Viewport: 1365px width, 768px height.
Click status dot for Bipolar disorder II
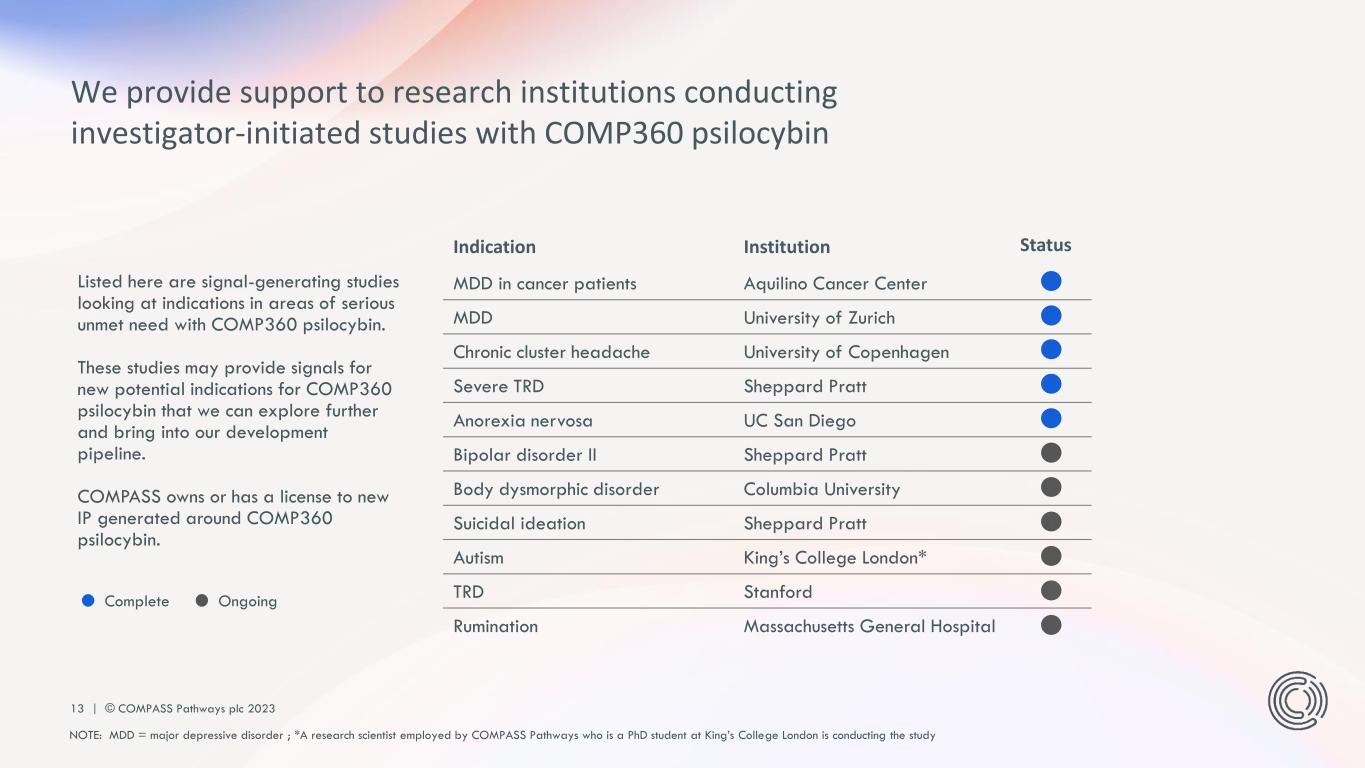1051,453
